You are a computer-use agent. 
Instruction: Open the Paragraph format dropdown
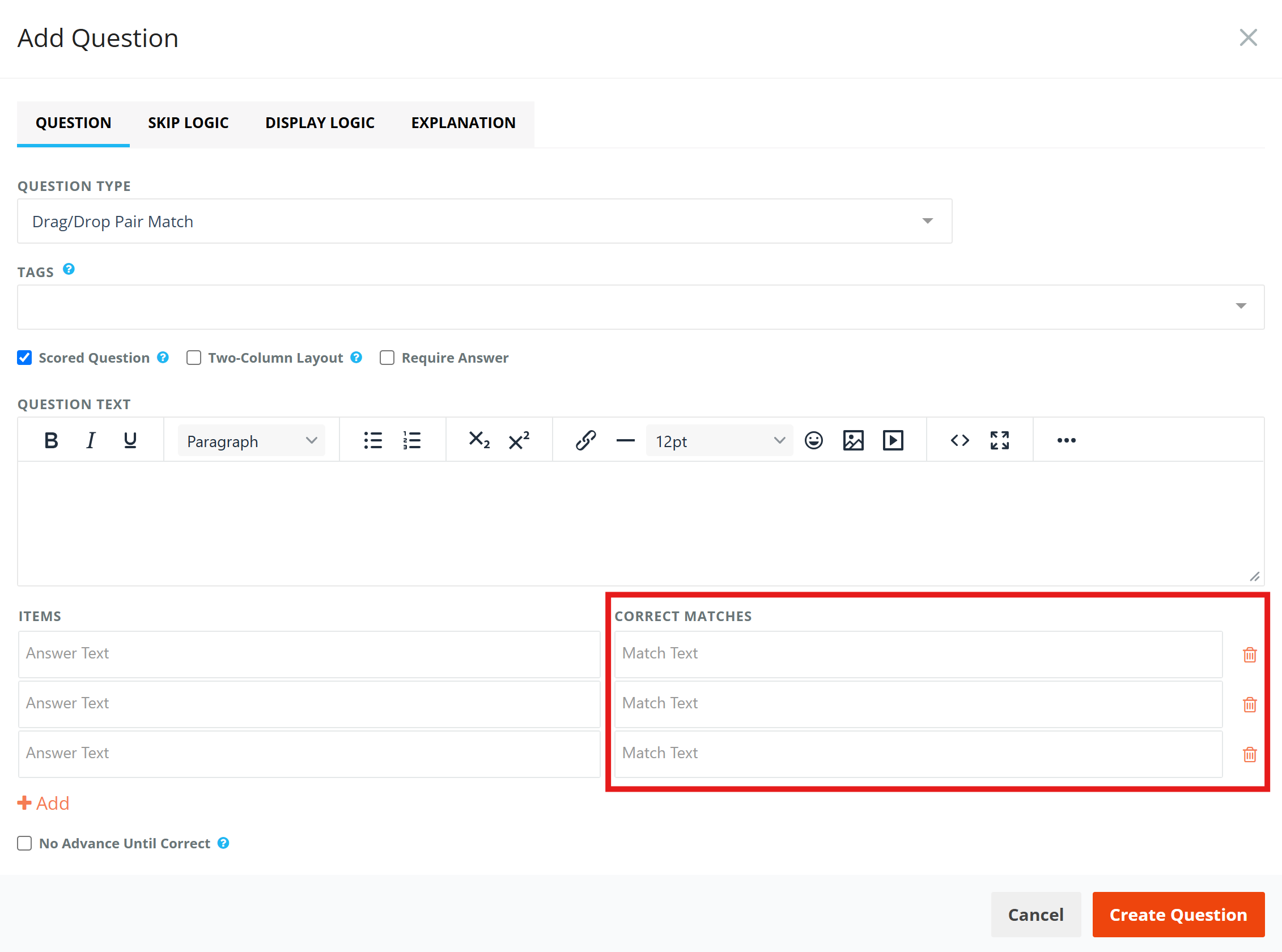tap(251, 441)
